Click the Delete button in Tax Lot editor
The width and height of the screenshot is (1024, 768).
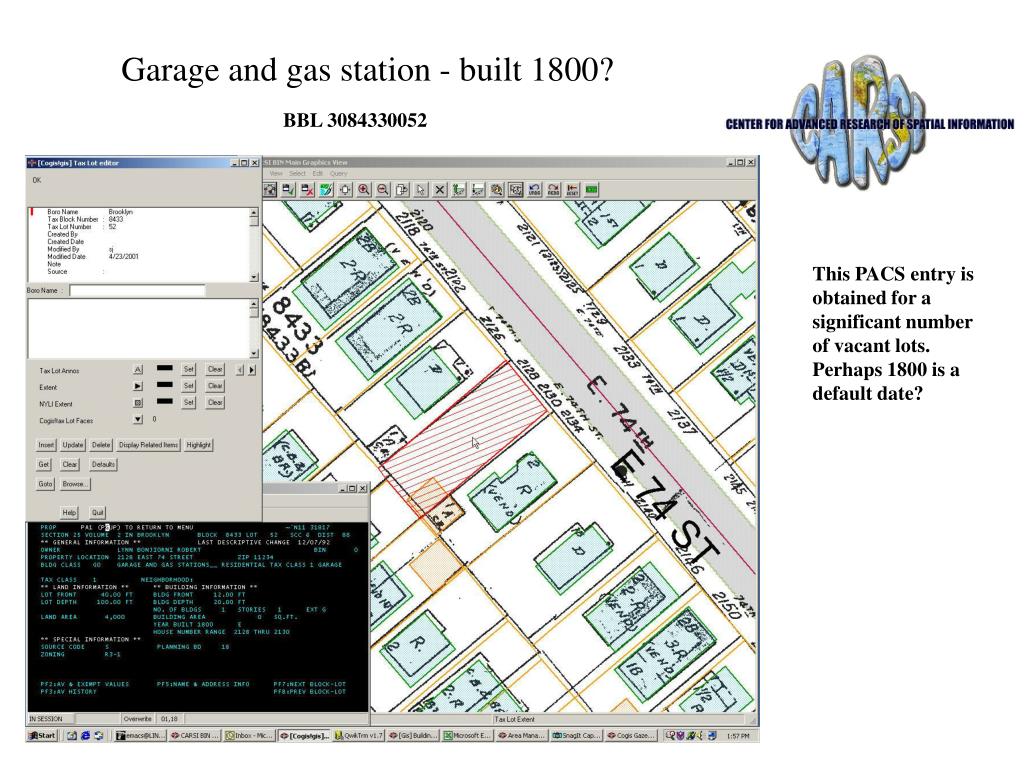coord(101,445)
